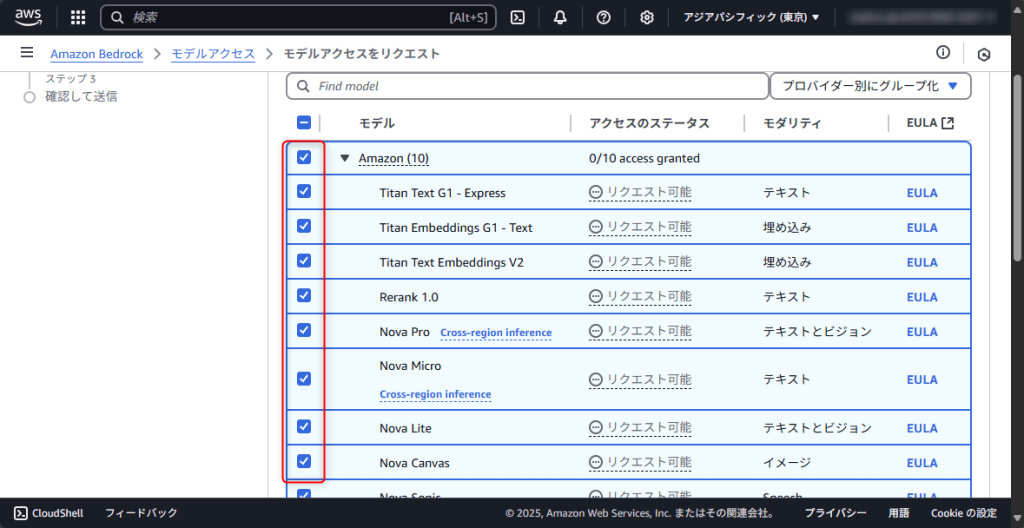Click the モデル column header
Image resolution: width=1024 pixels, height=528 pixels.
point(377,123)
